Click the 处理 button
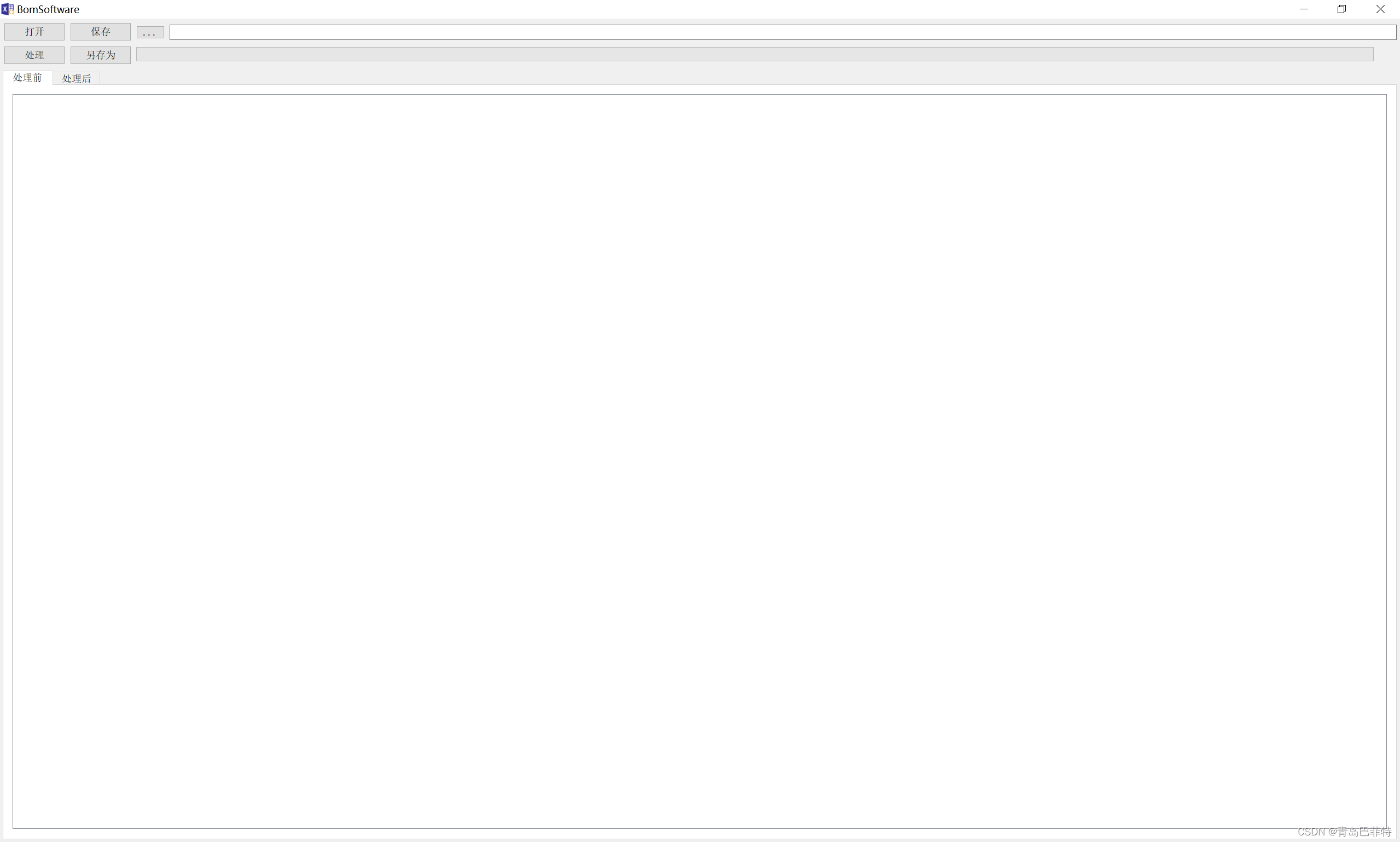Viewport: 1400px width, 842px height. [x=34, y=55]
